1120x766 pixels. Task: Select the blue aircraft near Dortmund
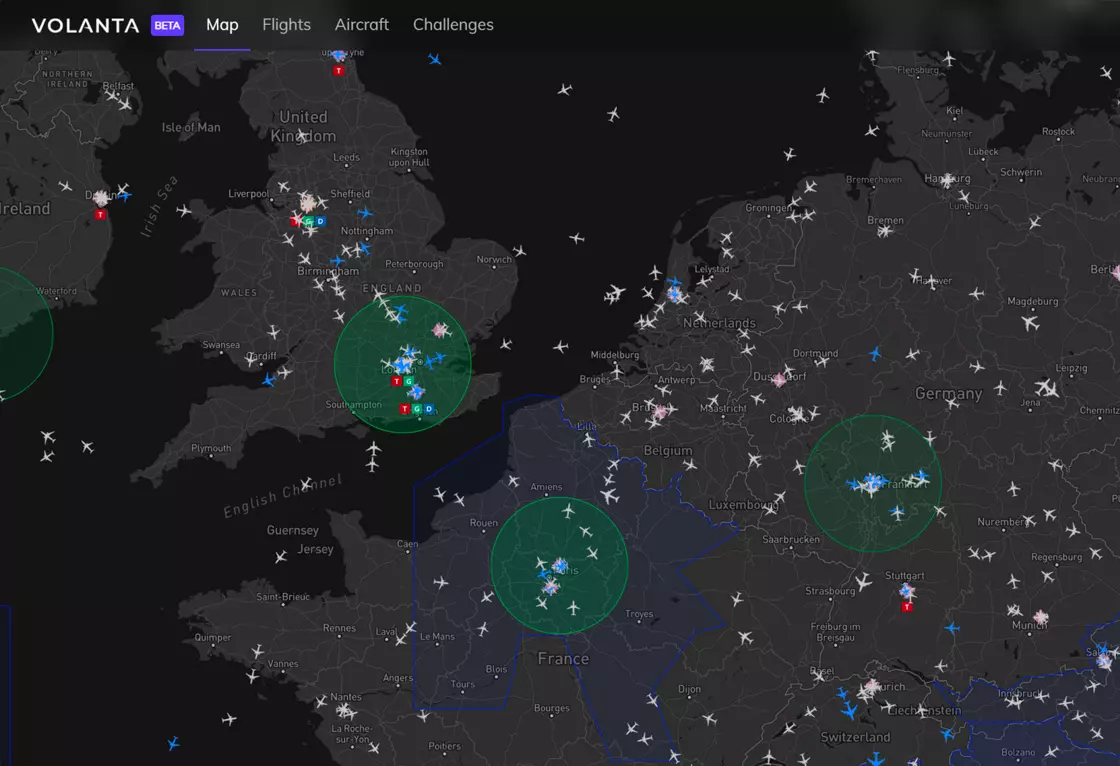coord(875,354)
